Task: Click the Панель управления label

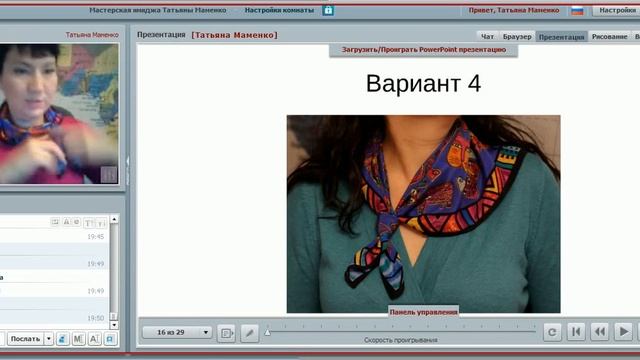Action: click(423, 312)
